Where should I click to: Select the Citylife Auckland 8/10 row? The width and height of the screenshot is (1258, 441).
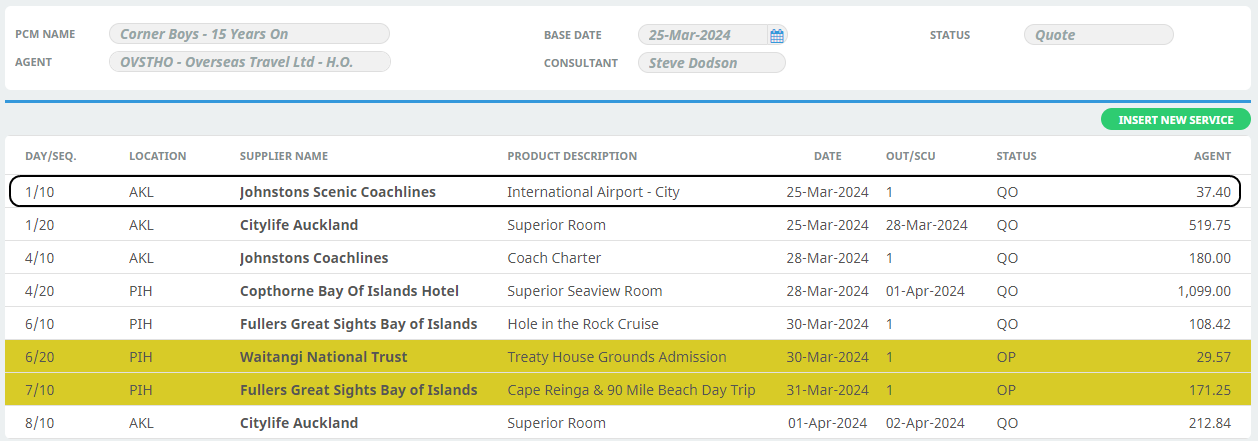coord(628,423)
